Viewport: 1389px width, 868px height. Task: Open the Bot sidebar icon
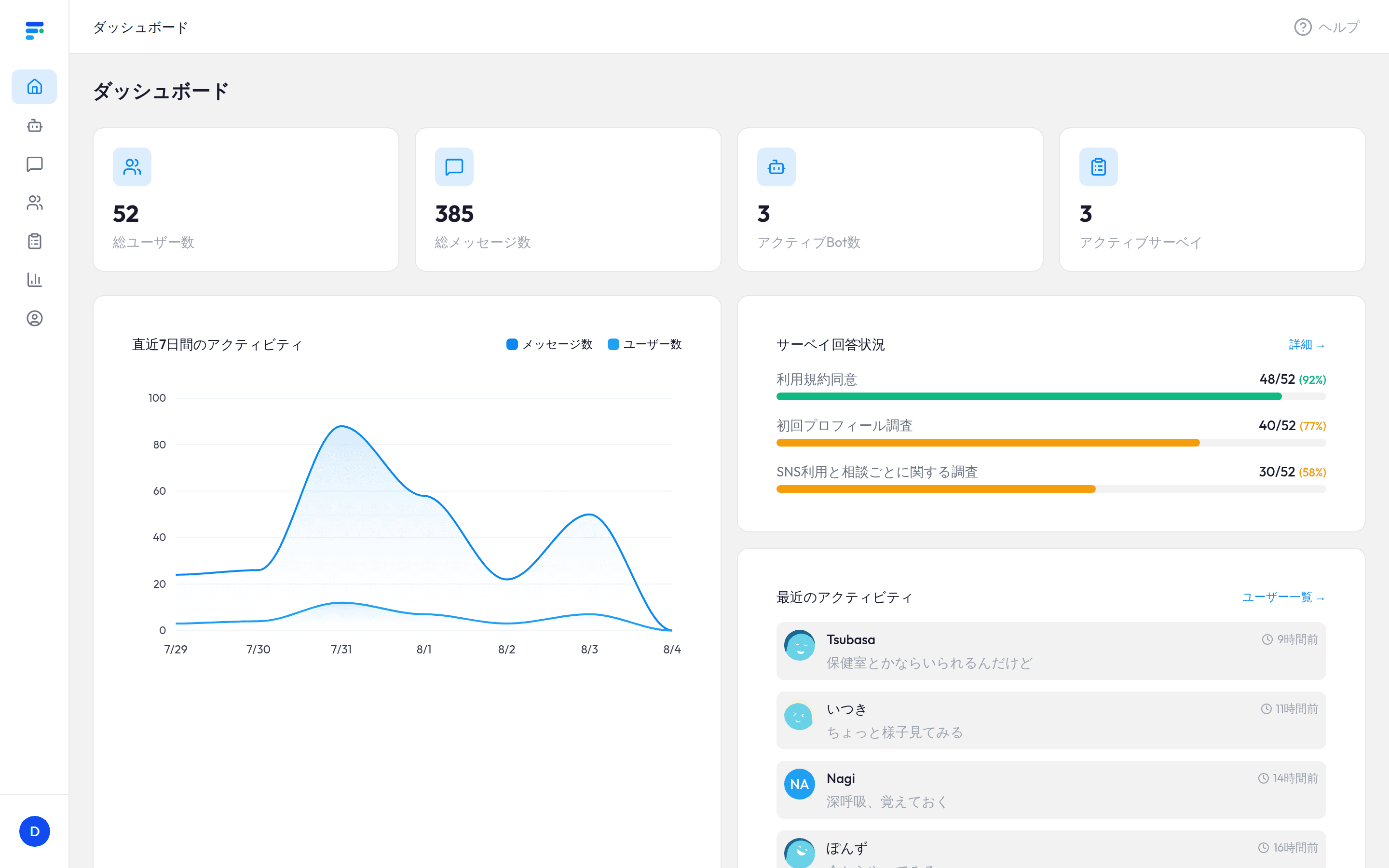pos(34,125)
